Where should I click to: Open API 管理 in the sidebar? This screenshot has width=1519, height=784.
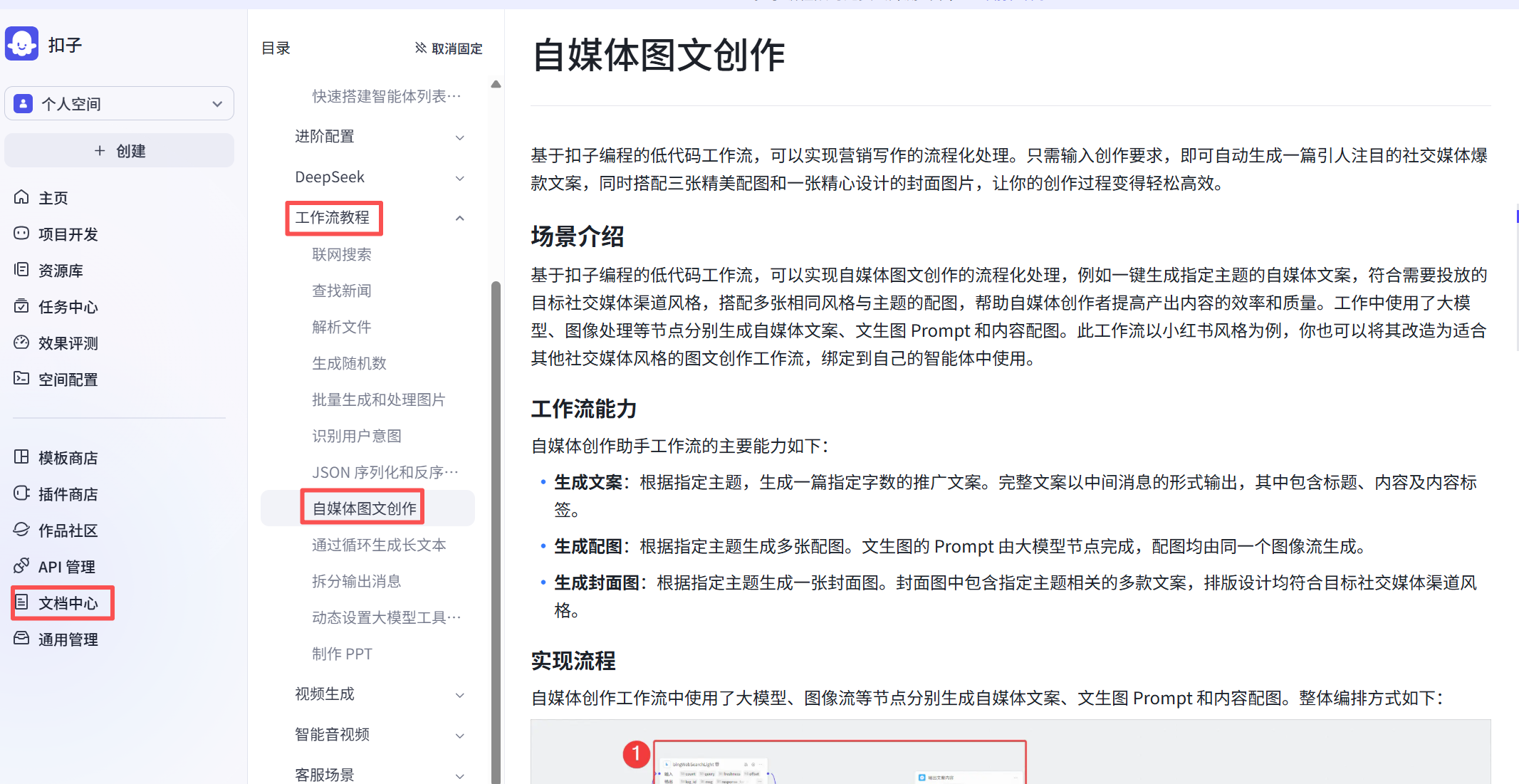66,567
